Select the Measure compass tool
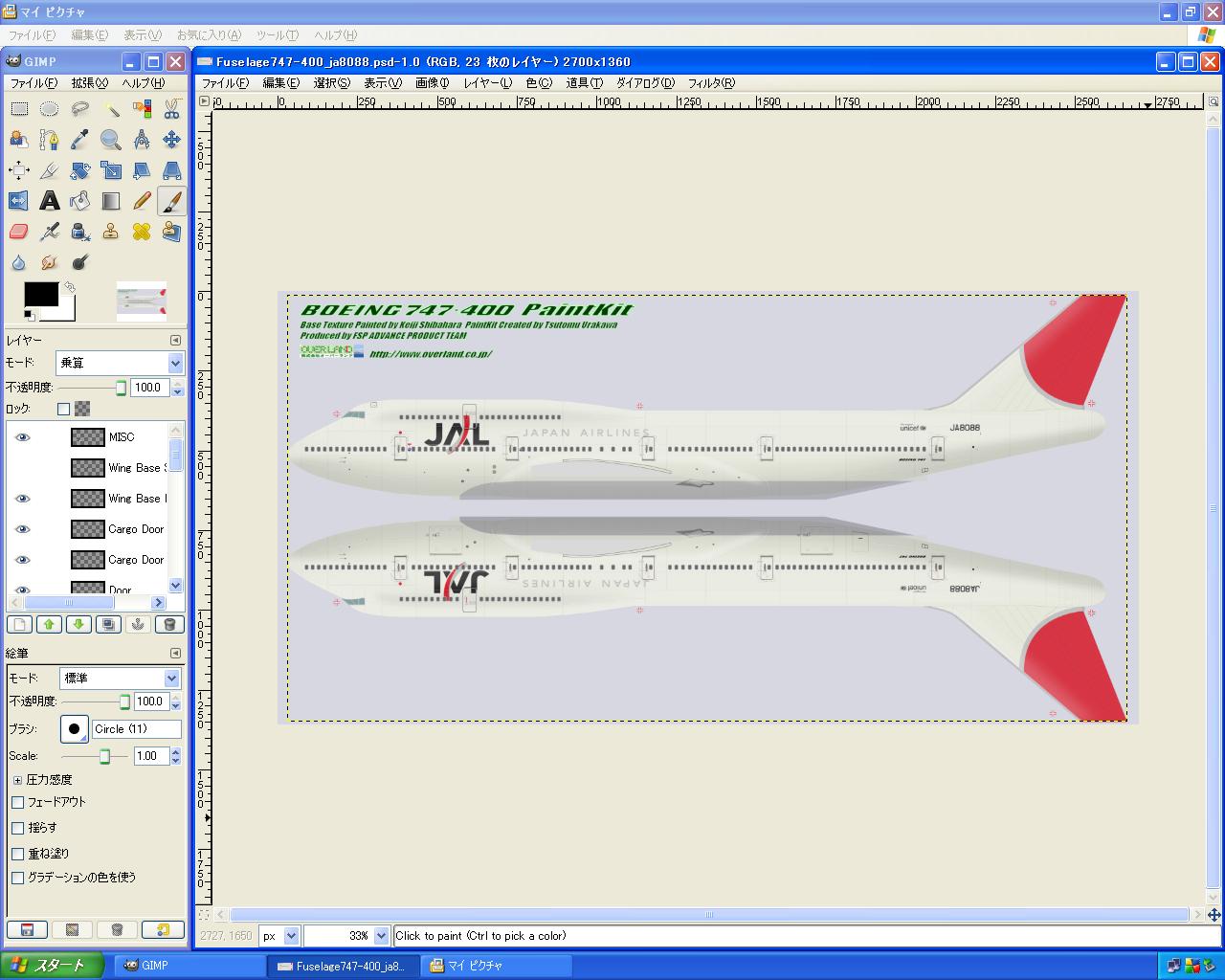Image resolution: width=1225 pixels, height=980 pixels. (141, 140)
